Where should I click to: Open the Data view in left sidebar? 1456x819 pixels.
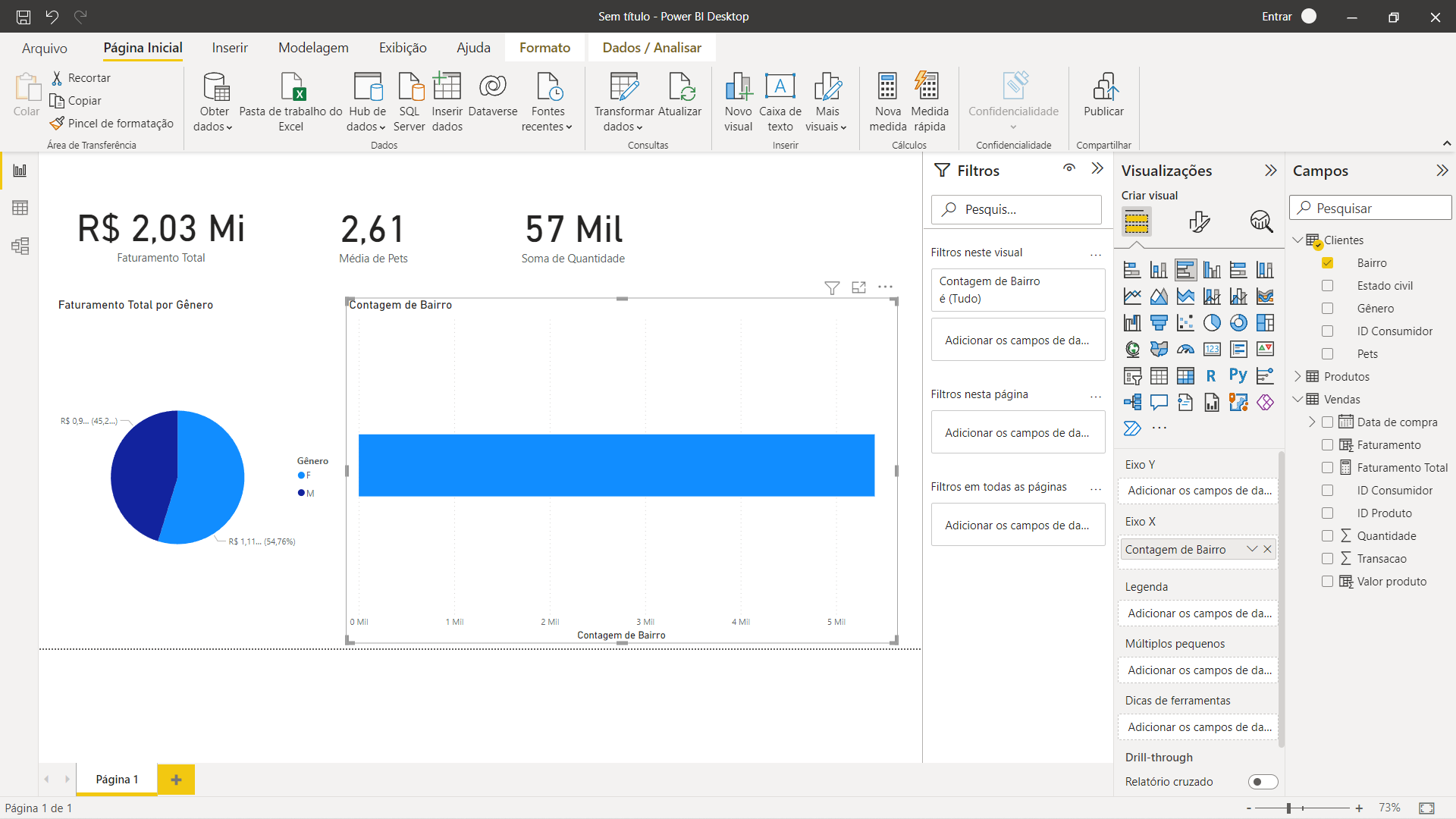click(x=20, y=207)
